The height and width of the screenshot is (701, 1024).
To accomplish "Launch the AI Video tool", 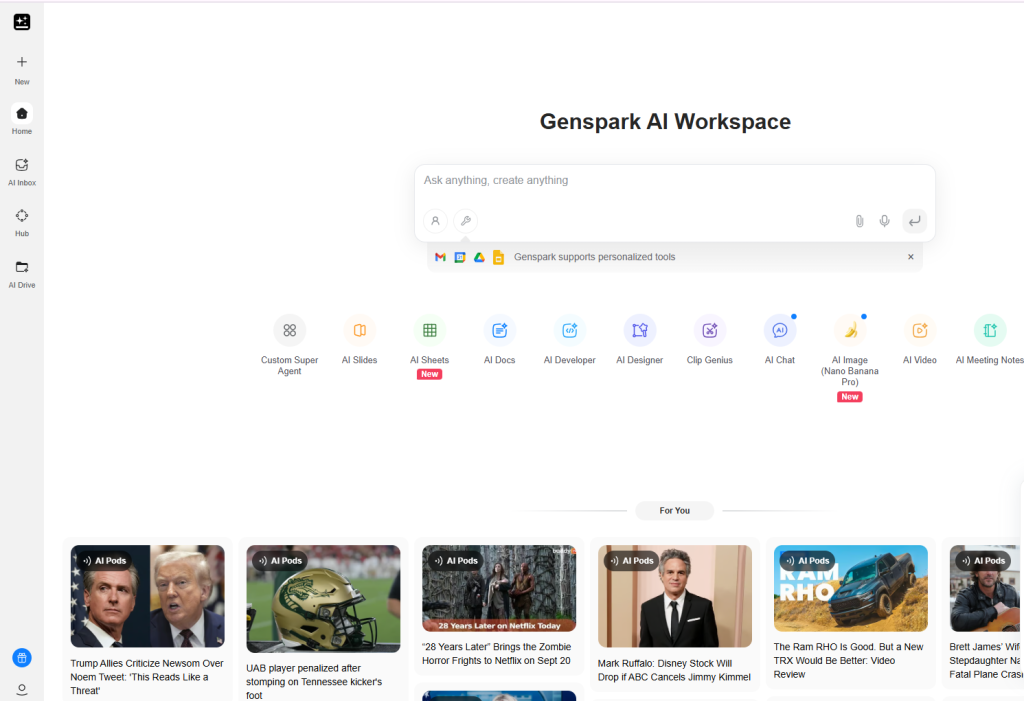I will (x=919, y=338).
